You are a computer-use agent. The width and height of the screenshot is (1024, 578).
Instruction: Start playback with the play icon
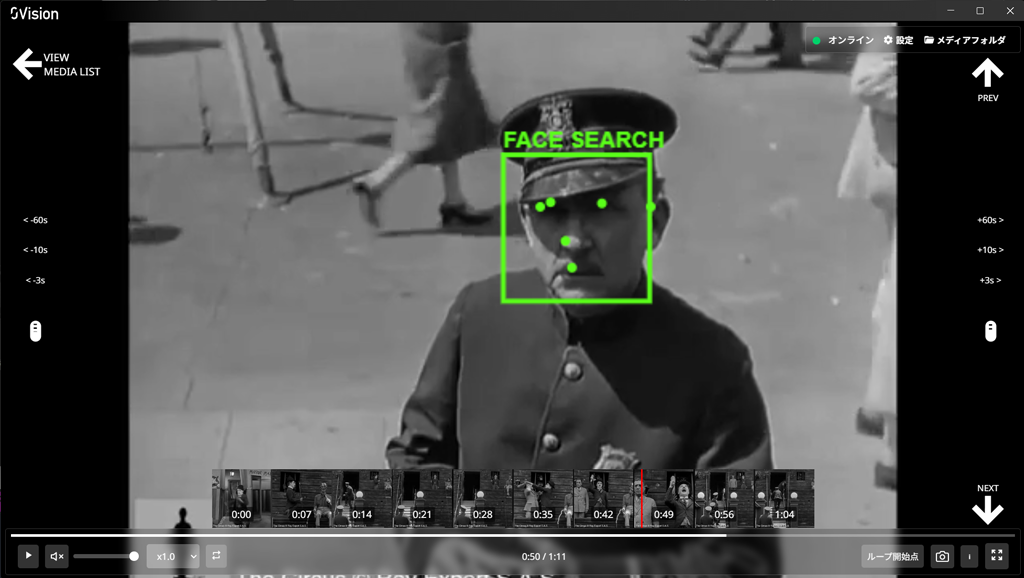click(x=29, y=556)
